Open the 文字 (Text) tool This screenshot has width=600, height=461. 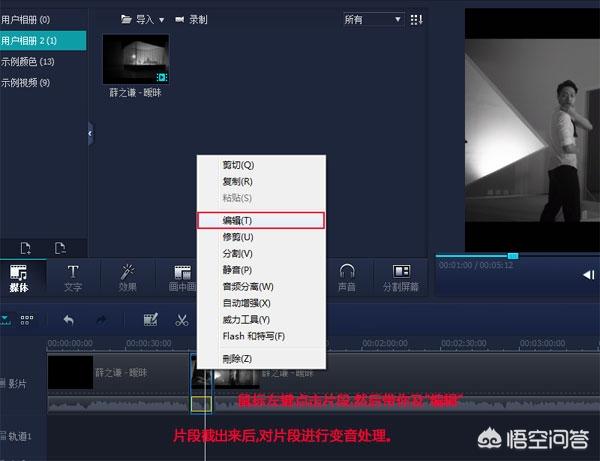73,278
